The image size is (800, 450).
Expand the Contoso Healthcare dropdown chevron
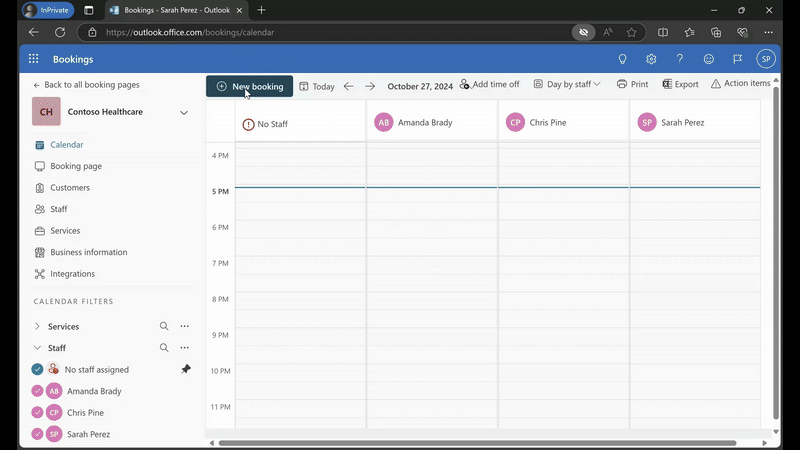pos(184,112)
